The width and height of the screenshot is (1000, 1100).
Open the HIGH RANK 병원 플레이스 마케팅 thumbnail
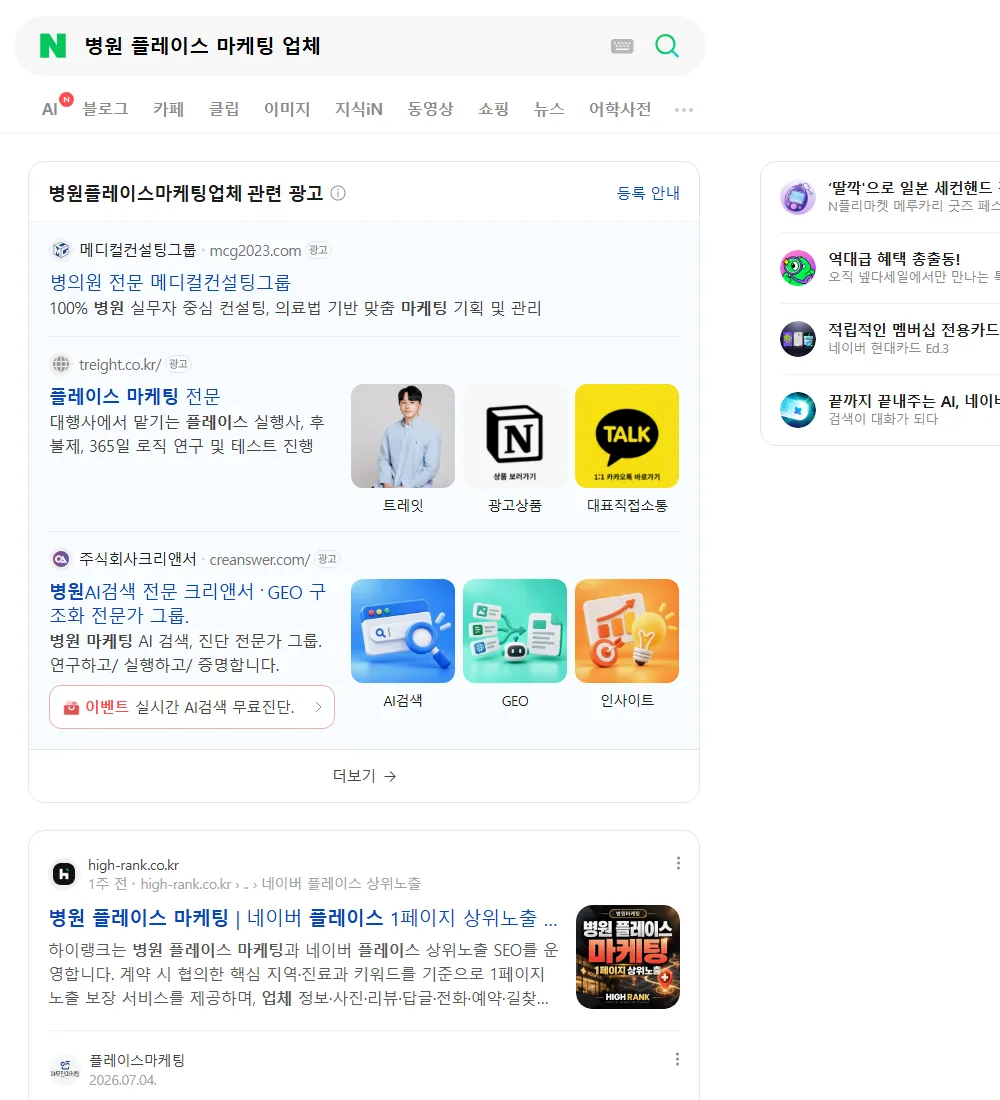pos(627,957)
